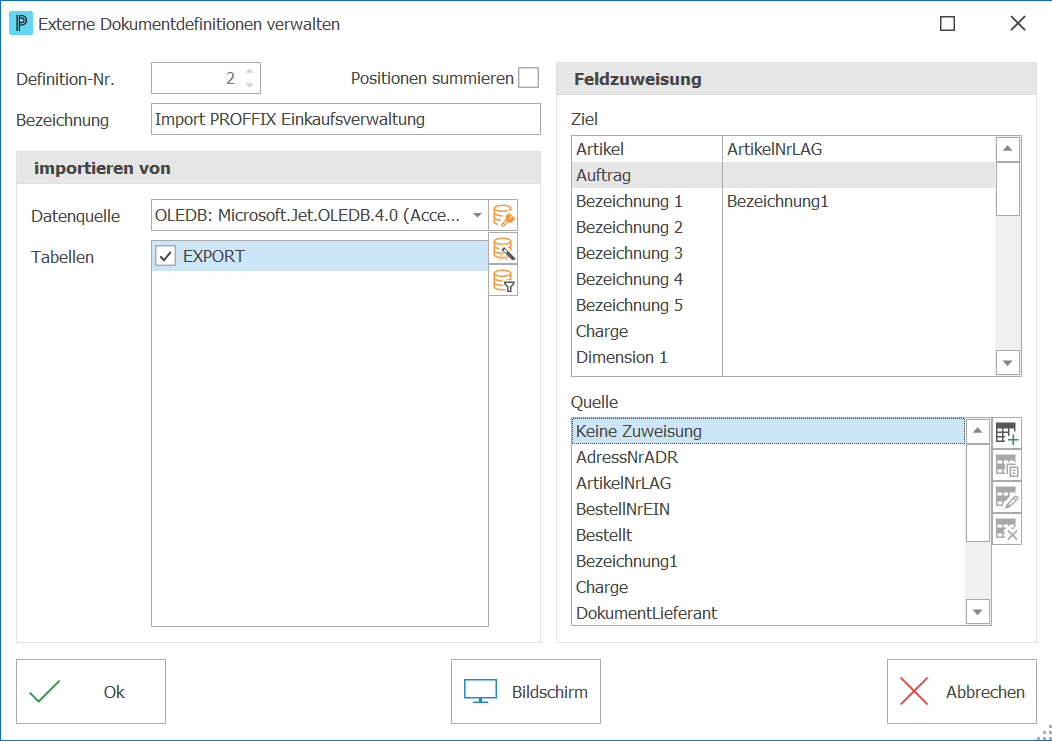Open data source connection settings icon
1052x741 pixels.
[503, 215]
